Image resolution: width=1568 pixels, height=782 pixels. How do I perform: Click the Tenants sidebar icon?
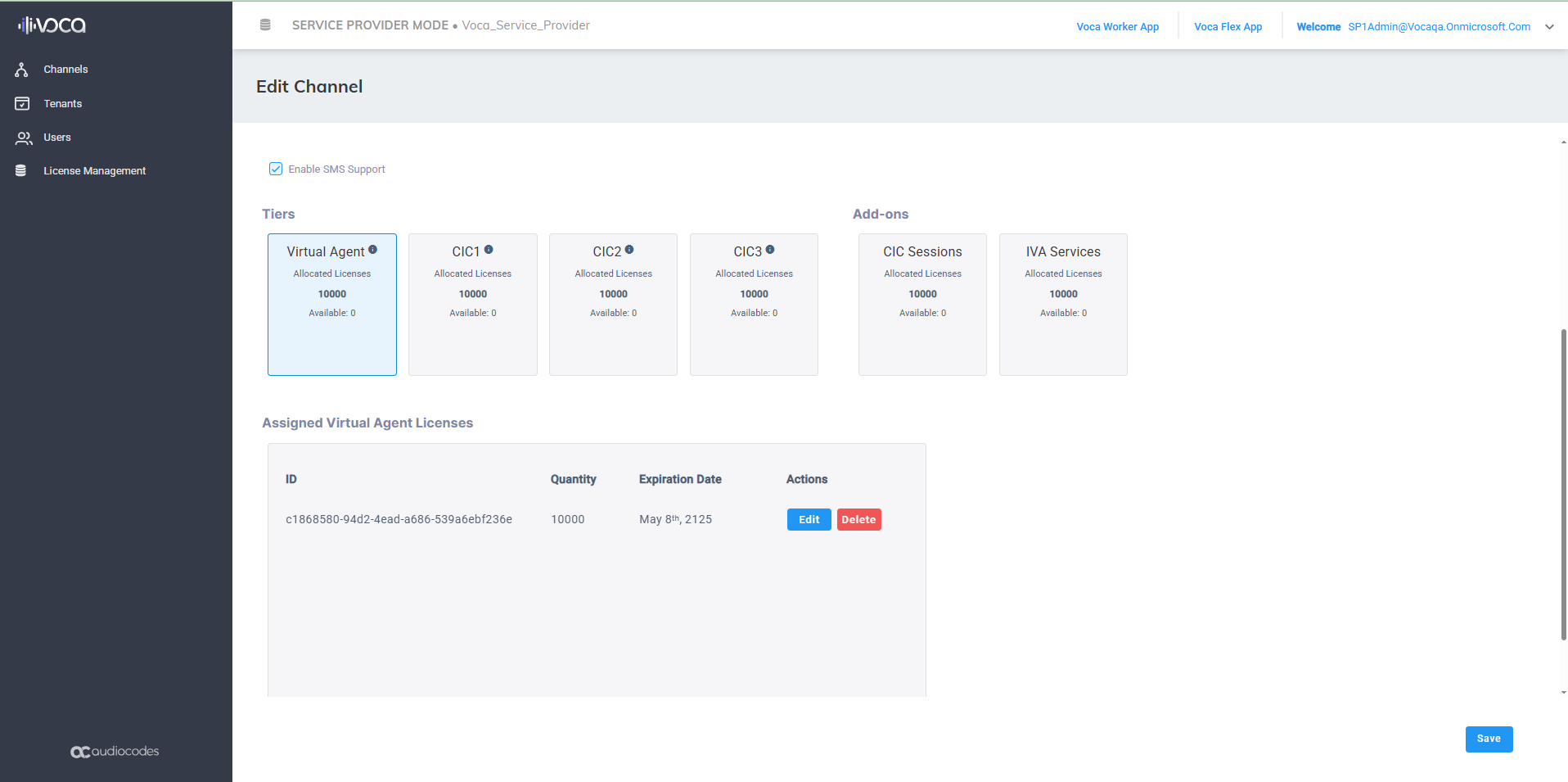22,104
